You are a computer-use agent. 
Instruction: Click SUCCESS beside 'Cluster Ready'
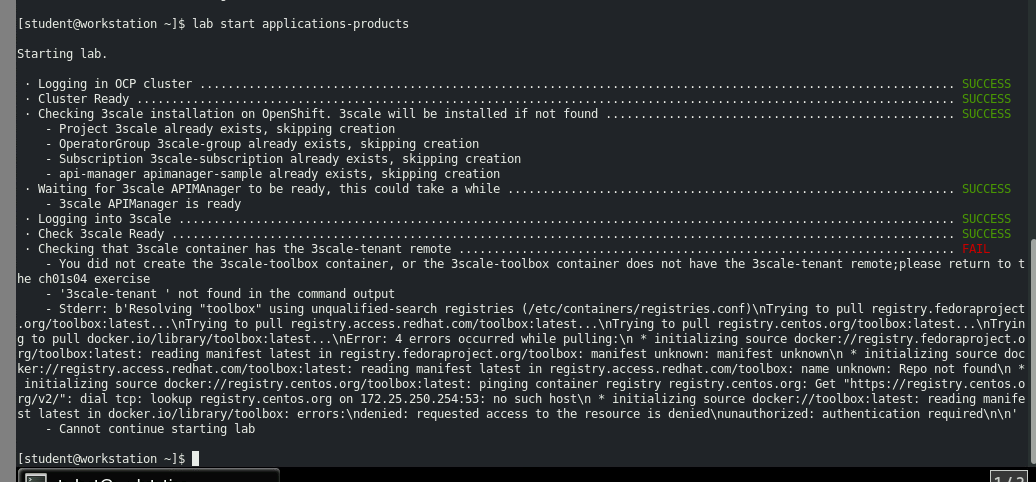[x=986, y=99]
